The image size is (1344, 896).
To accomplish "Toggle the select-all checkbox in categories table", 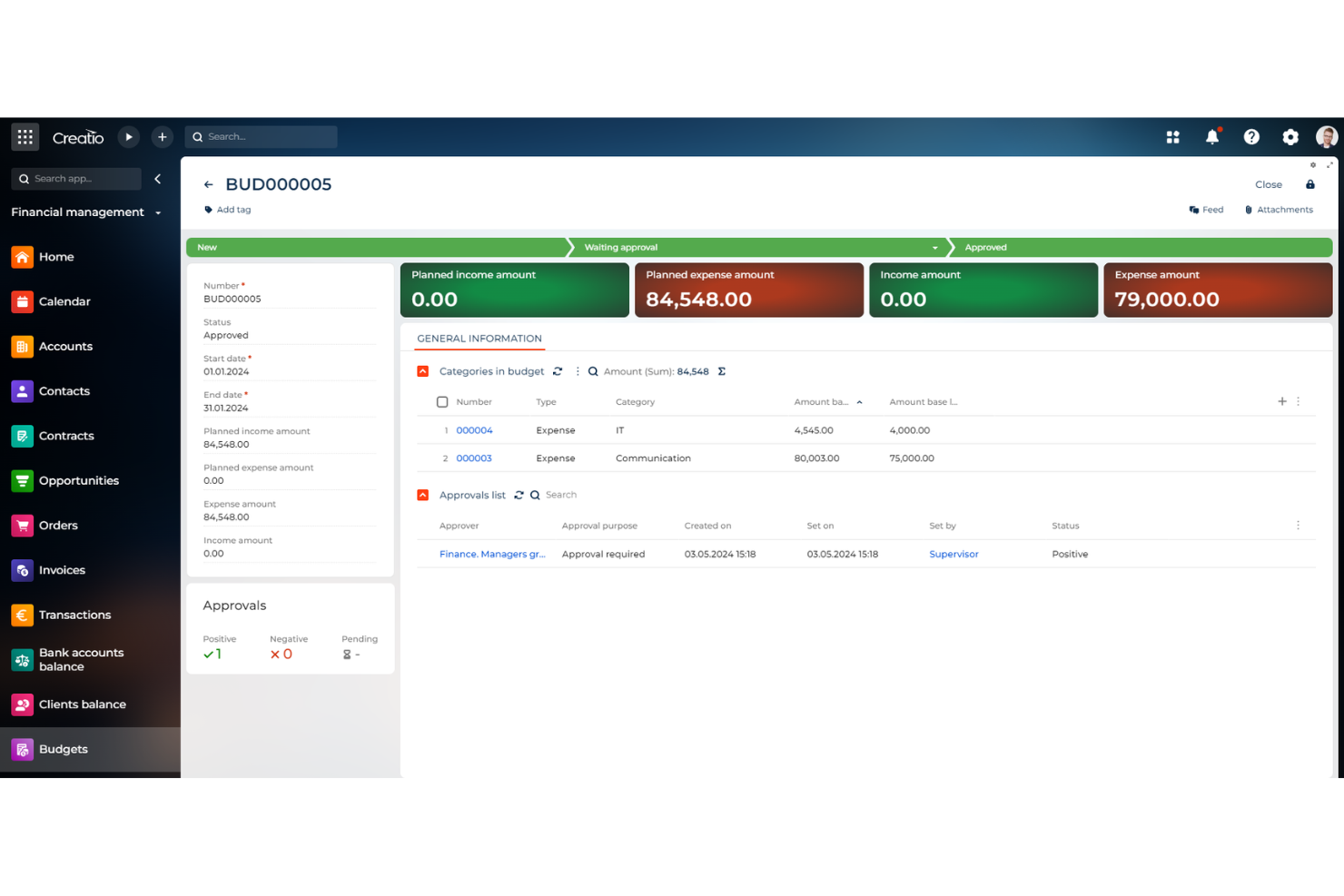I will [x=442, y=402].
